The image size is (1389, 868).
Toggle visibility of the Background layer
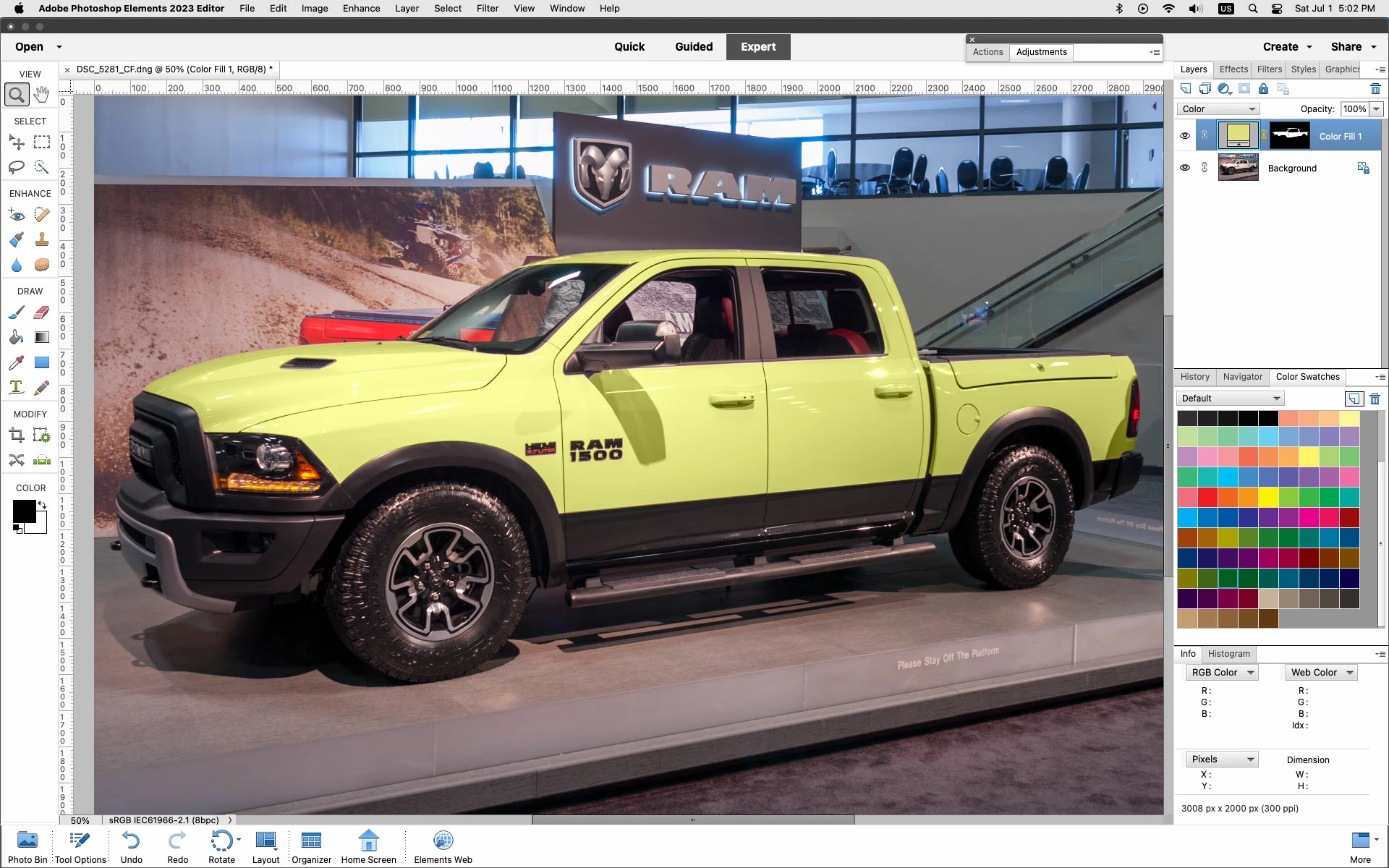[1185, 168]
